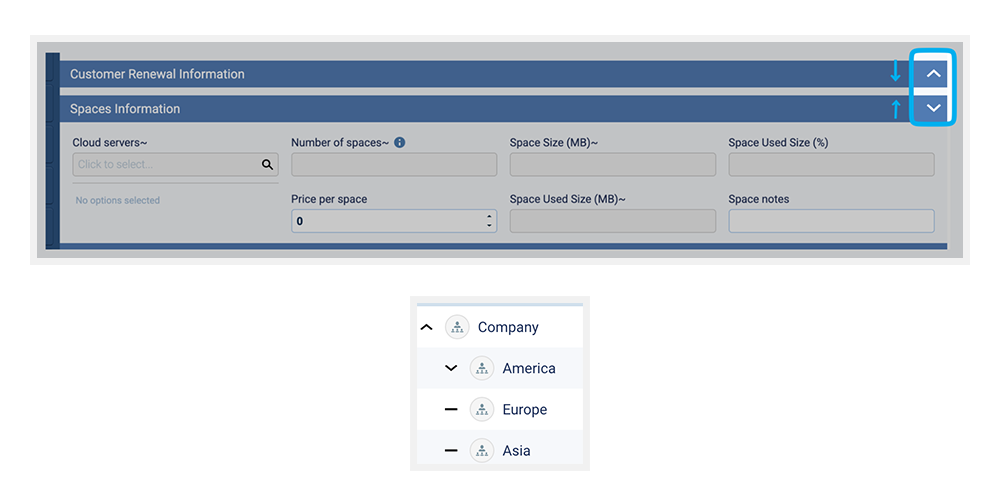Expand the America tree node
The image size is (1000, 500).
coord(451,368)
